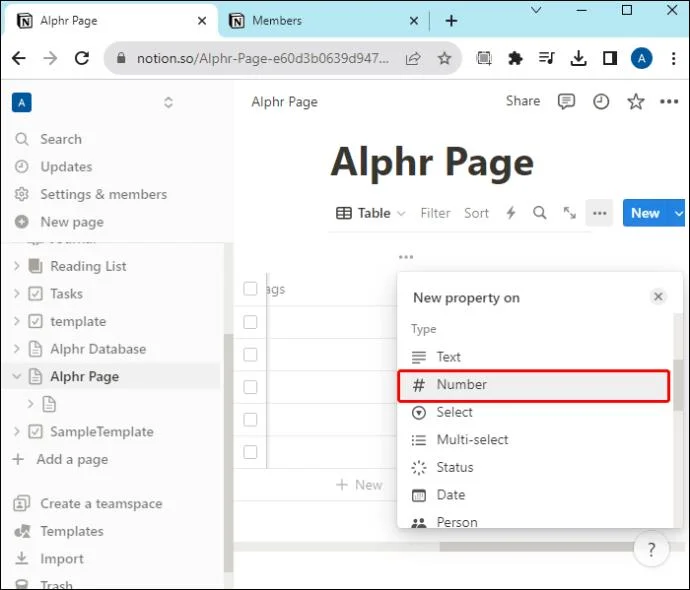Select the second table row checkbox
This screenshot has height=590, width=690.
[x=250, y=355]
